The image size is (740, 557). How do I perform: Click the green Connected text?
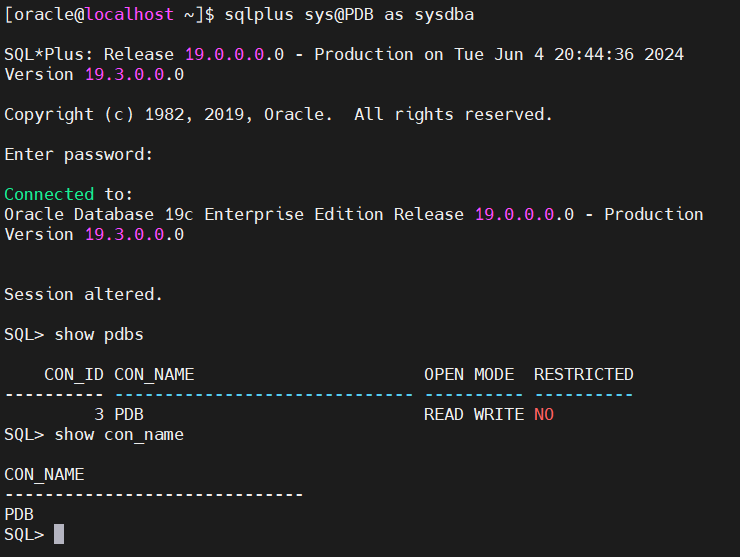pyautogui.click(x=49, y=194)
